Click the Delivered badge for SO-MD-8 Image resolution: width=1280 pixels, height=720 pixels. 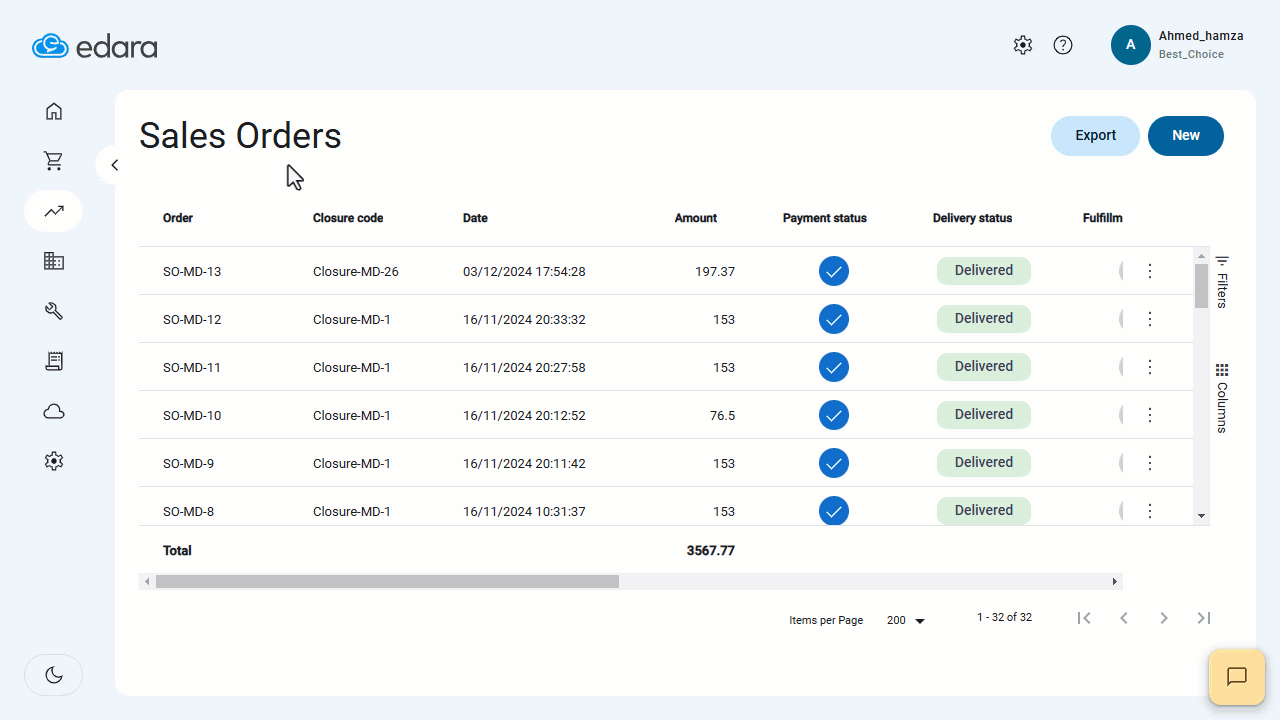(x=984, y=510)
